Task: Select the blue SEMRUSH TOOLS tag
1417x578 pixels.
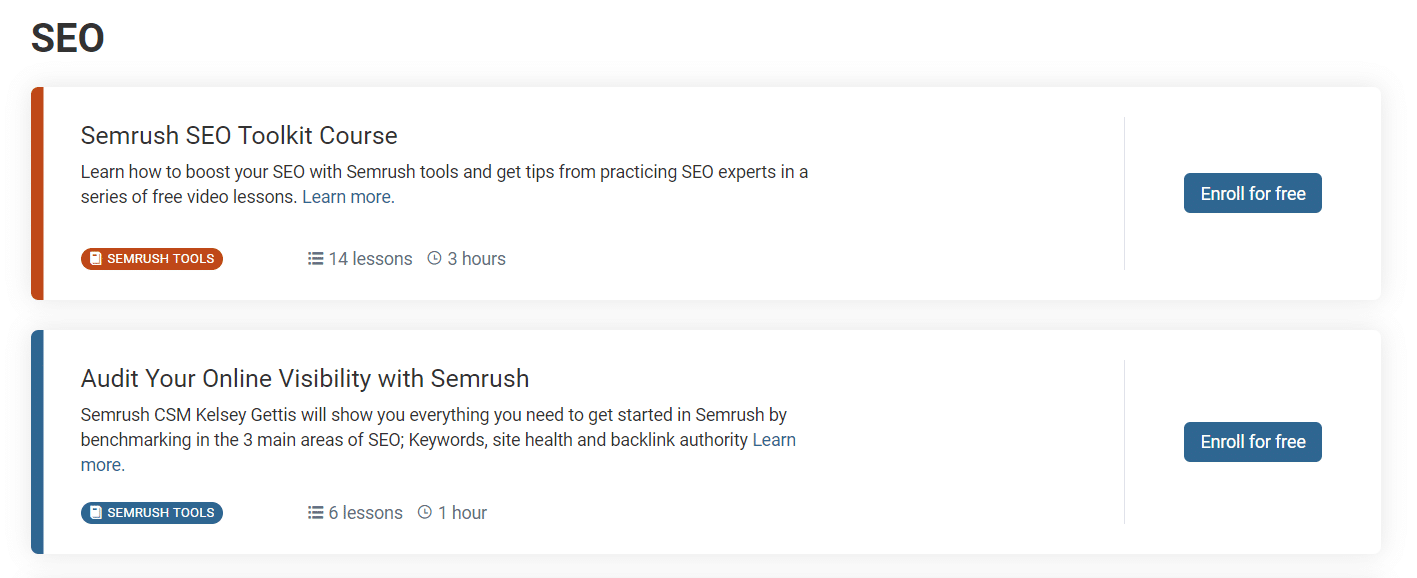Action: tap(152, 513)
